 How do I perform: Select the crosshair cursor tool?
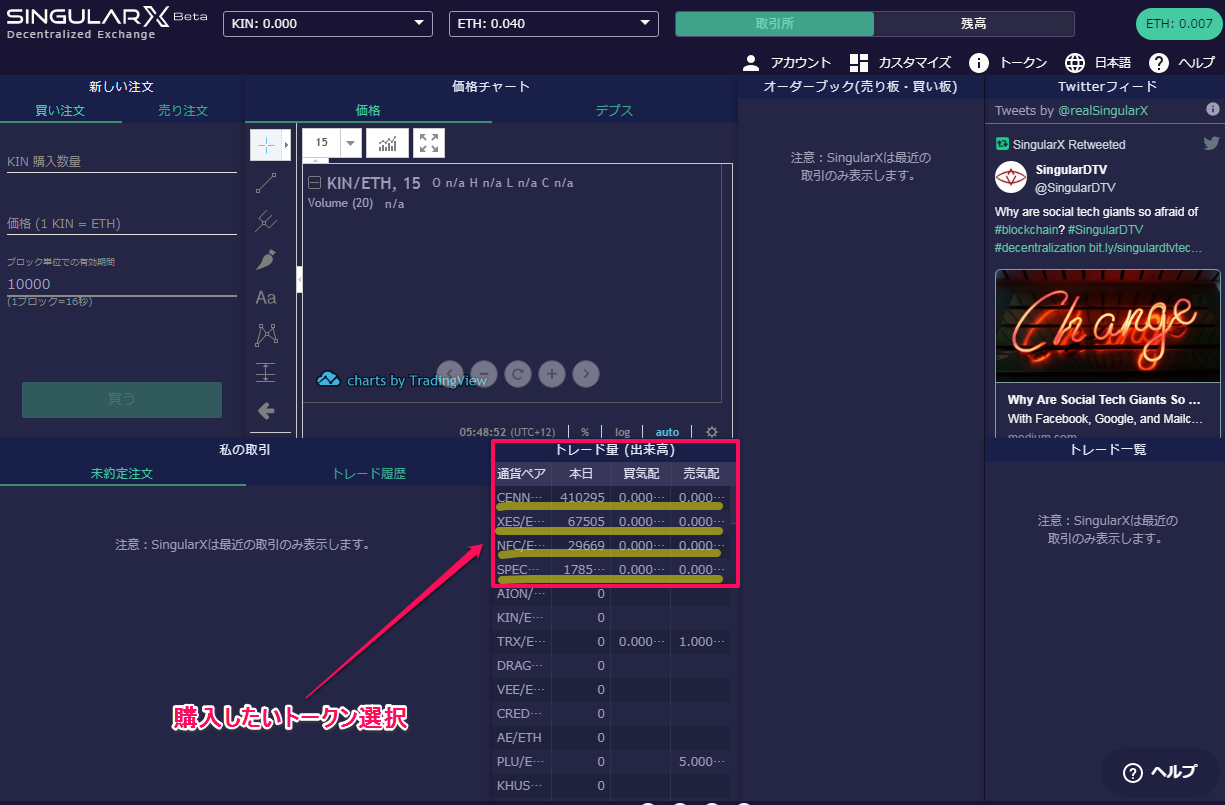click(266, 145)
